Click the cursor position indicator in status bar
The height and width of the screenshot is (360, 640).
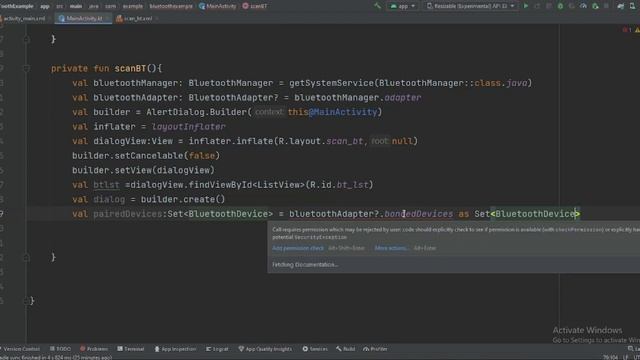(x=611, y=358)
